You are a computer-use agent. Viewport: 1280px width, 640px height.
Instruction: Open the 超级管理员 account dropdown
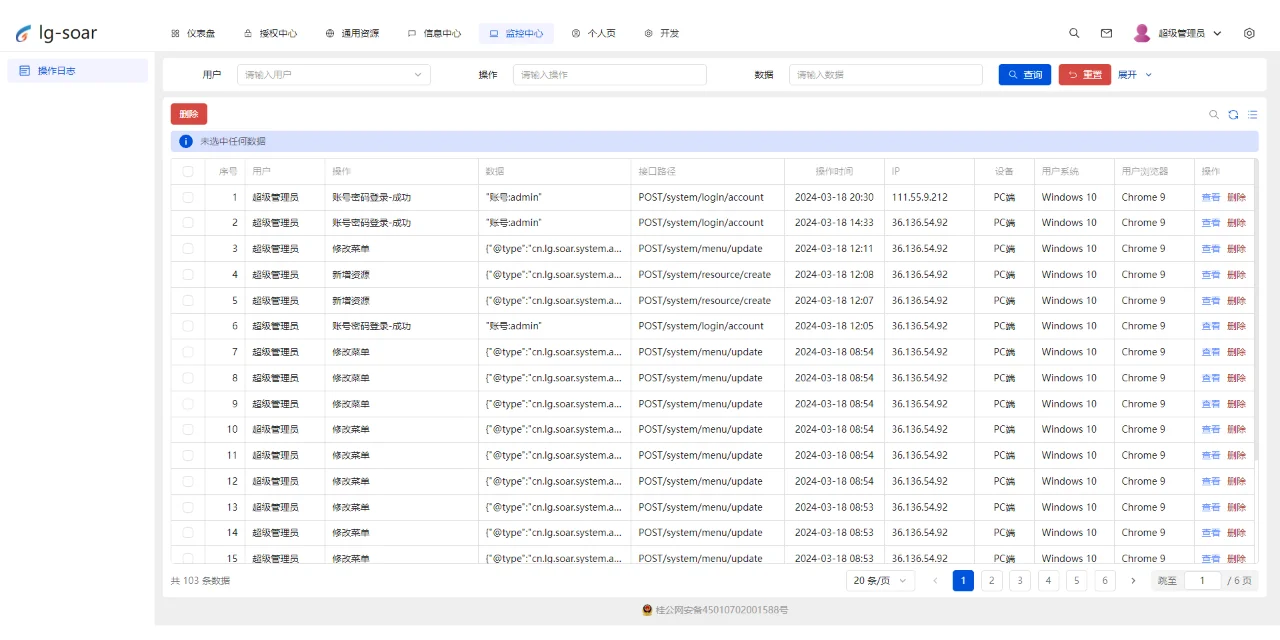point(1184,33)
